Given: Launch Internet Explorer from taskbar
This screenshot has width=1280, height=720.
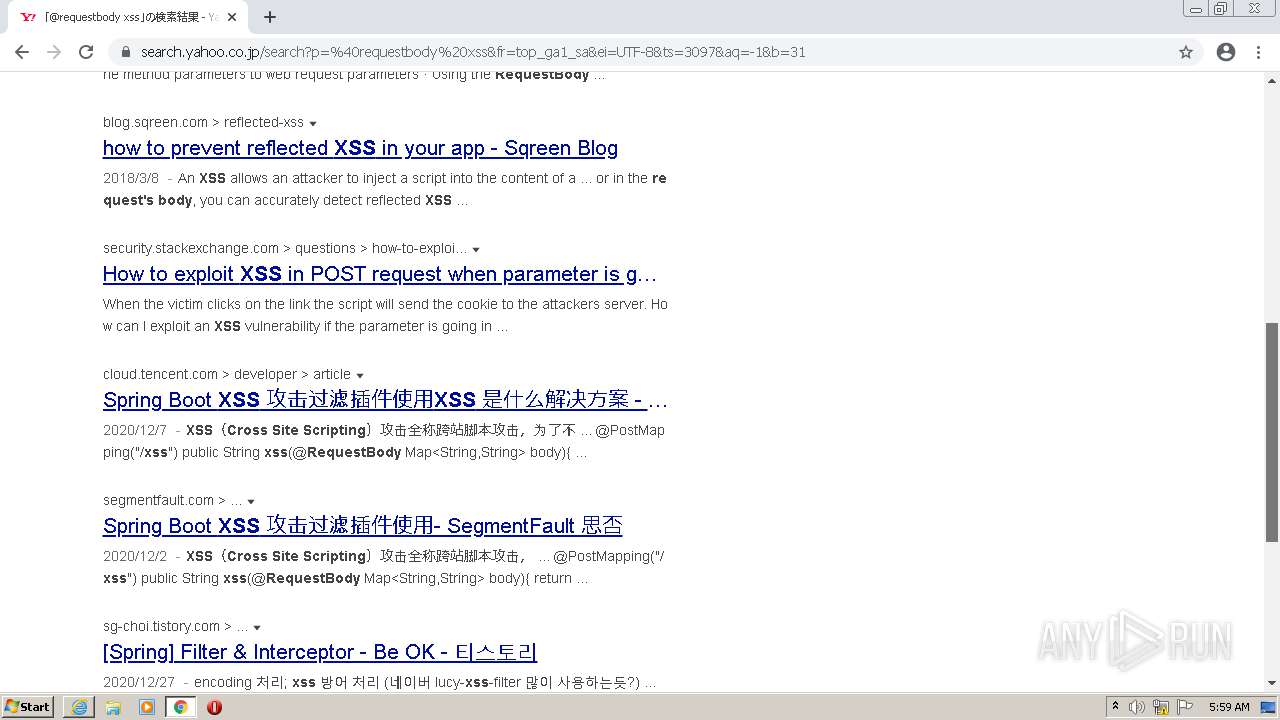Looking at the screenshot, I should pos(79,707).
